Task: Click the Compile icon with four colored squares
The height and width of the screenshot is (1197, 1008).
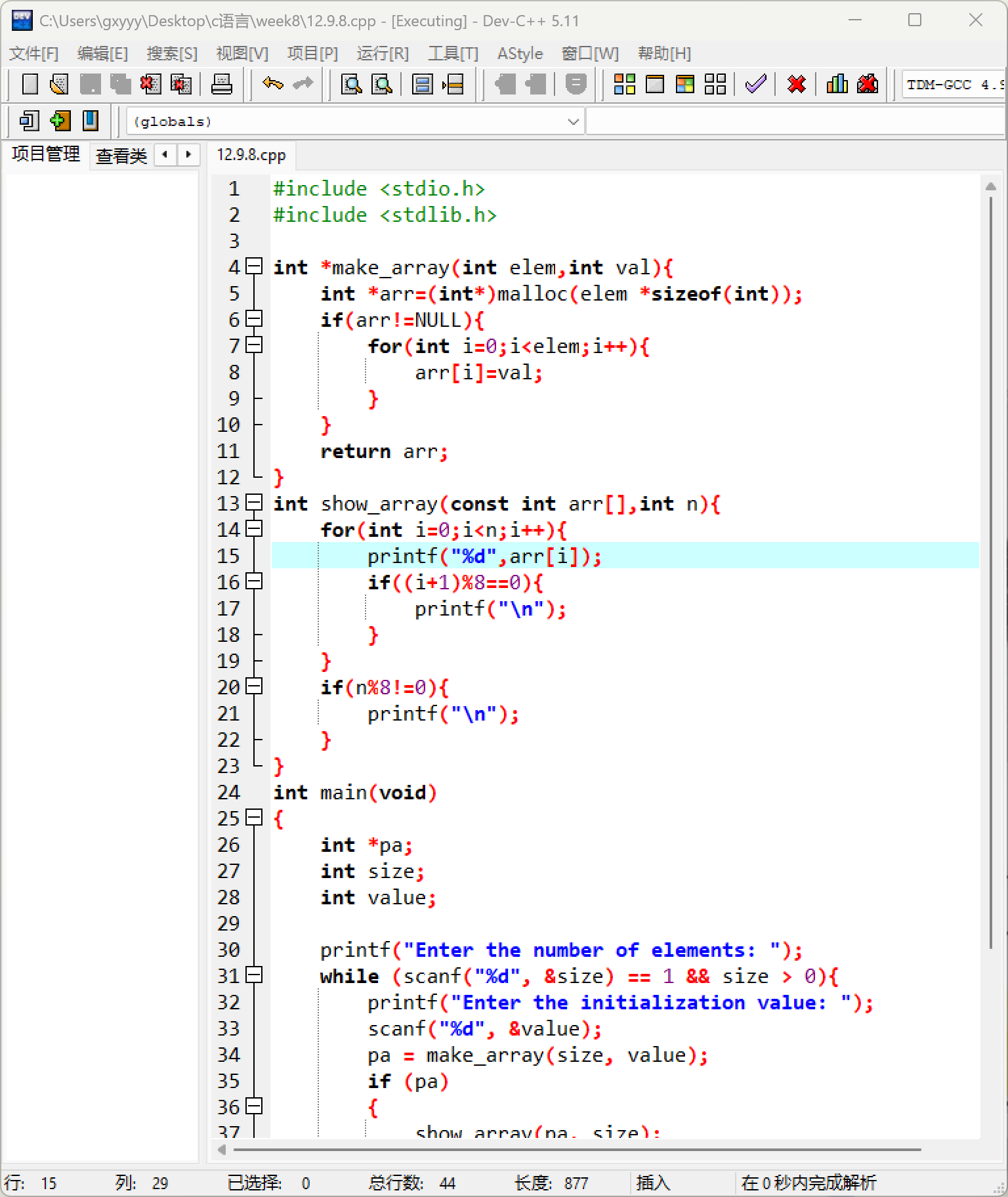Action: [x=625, y=84]
